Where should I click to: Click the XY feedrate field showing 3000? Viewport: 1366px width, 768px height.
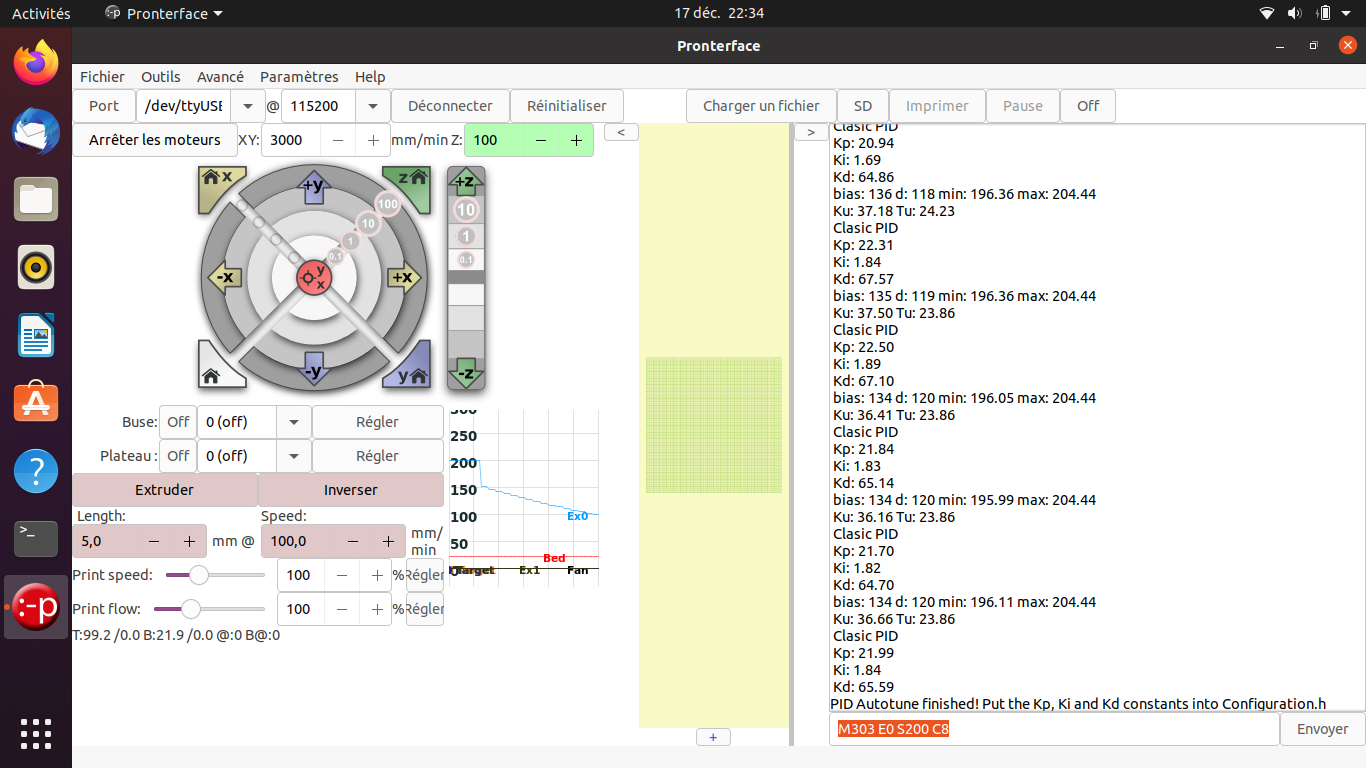[292, 140]
